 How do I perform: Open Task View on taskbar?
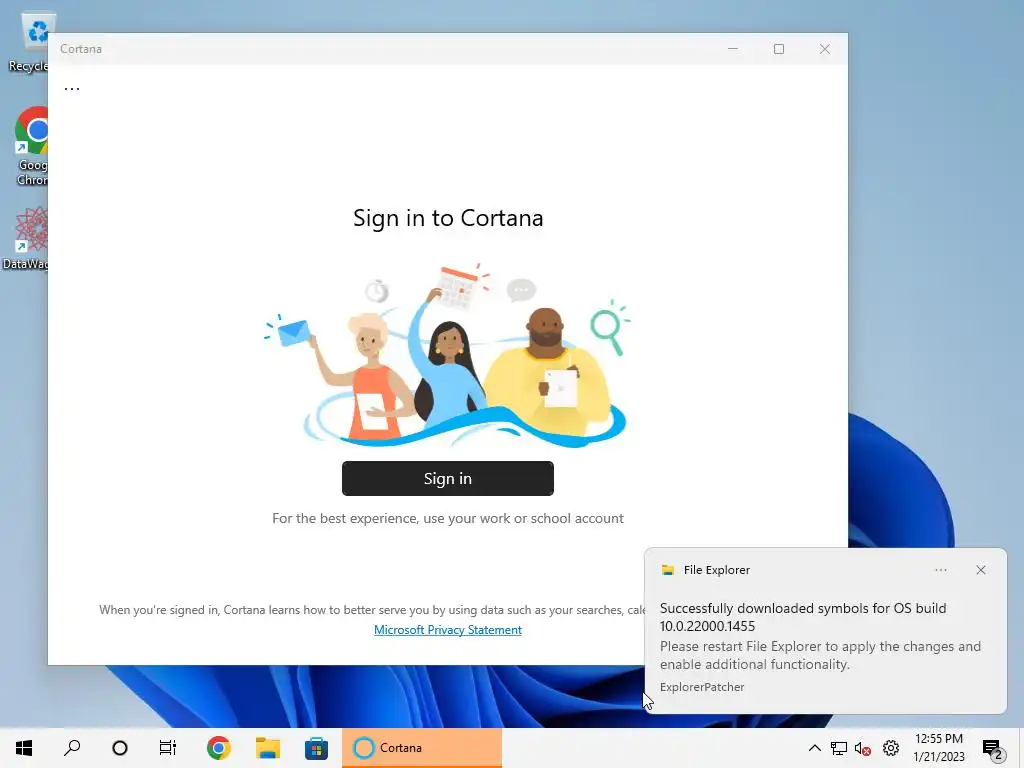pos(168,748)
